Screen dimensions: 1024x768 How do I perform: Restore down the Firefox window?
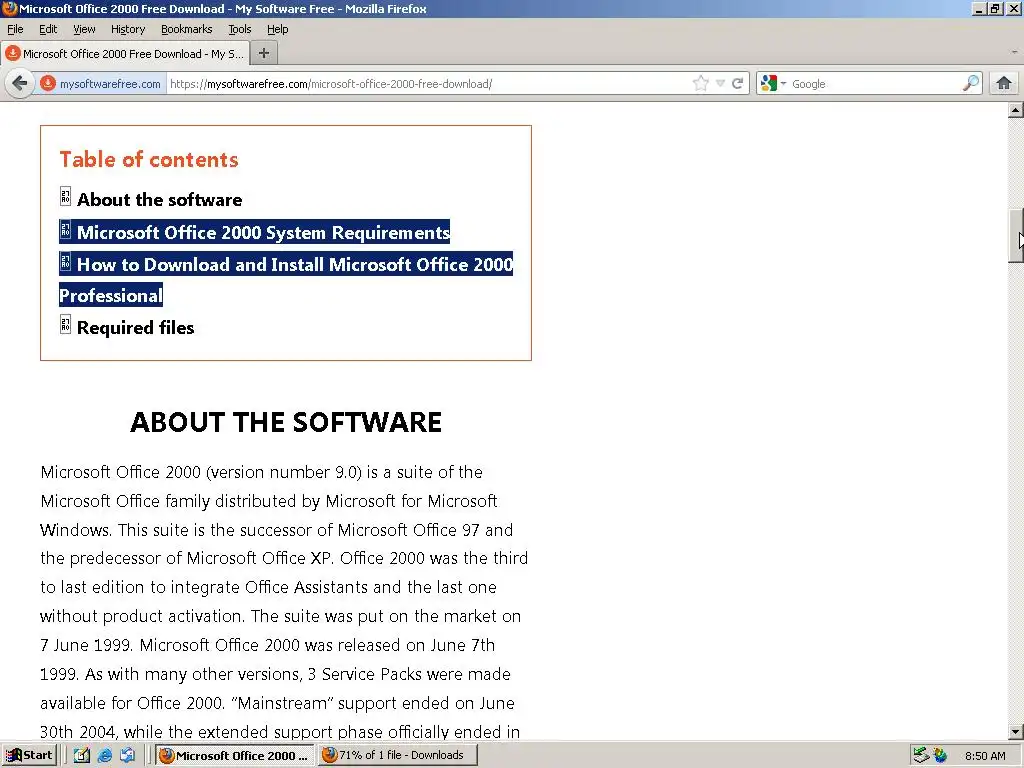click(996, 8)
